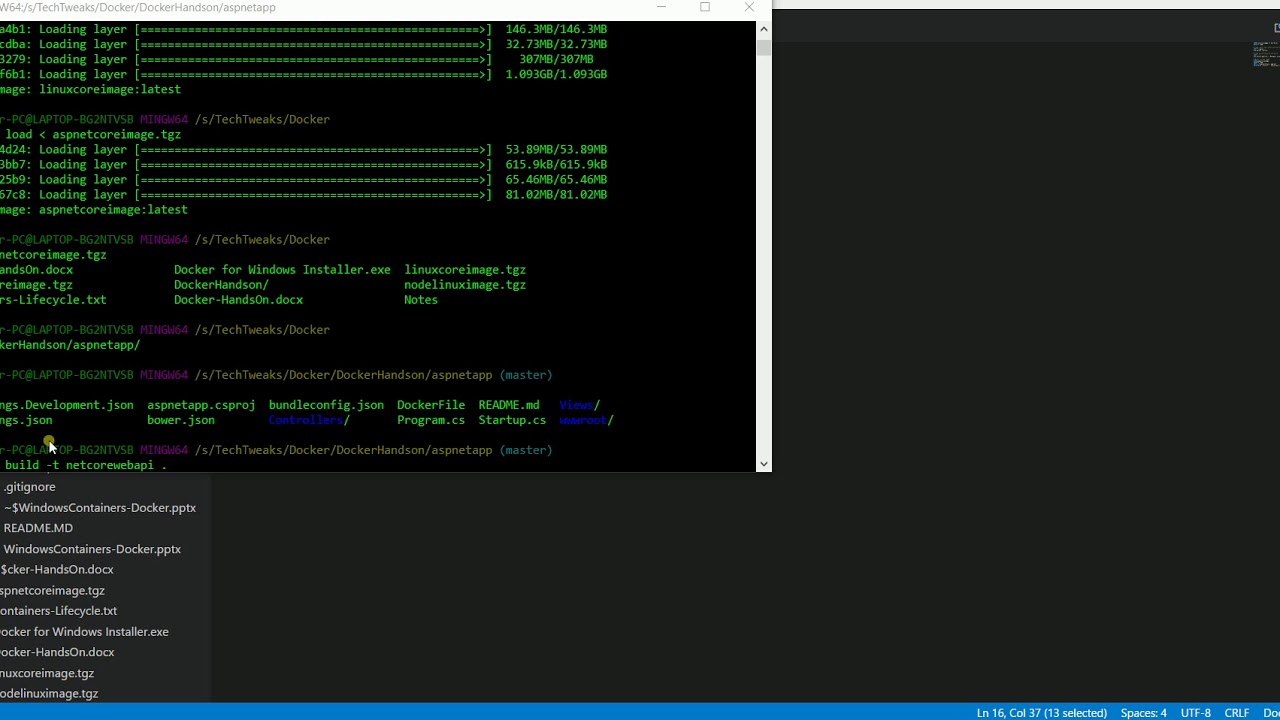Maximize the MINGW64 terminal window
The width and height of the screenshot is (1280, 720).
coord(705,7)
